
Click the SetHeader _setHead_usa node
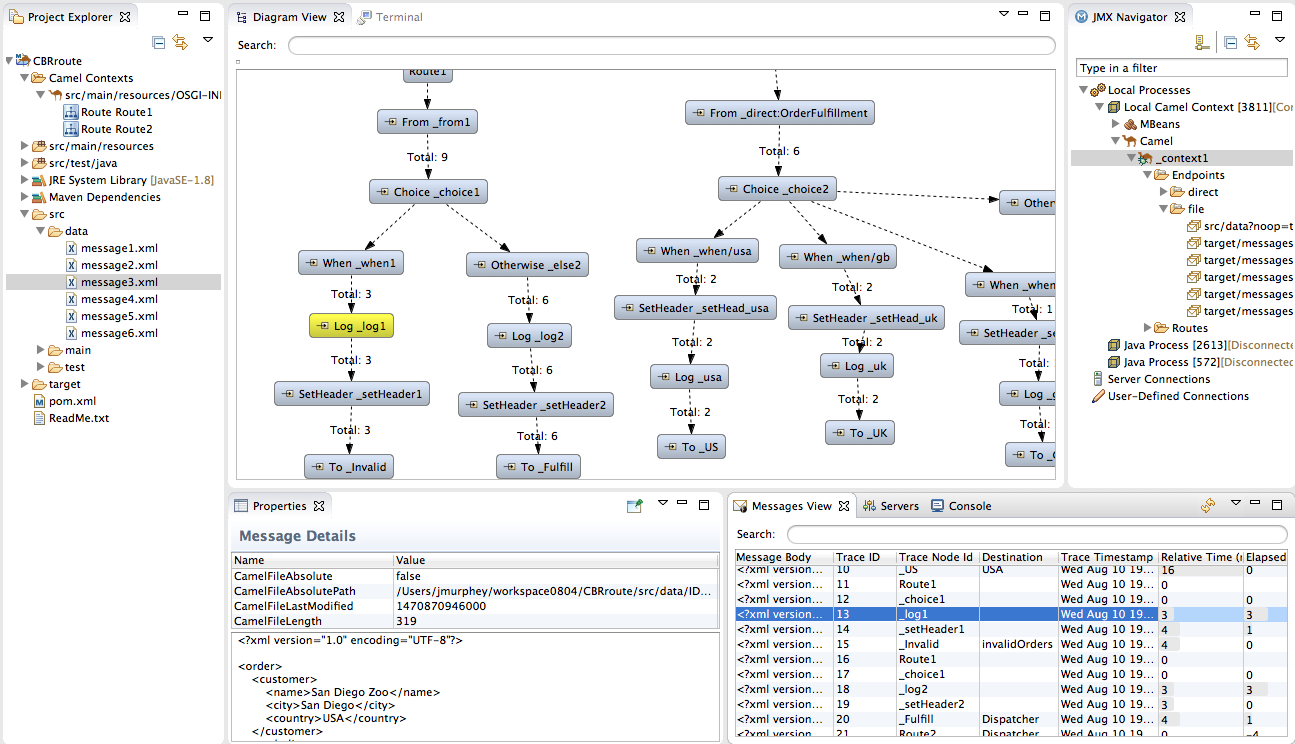click(695, 308)
